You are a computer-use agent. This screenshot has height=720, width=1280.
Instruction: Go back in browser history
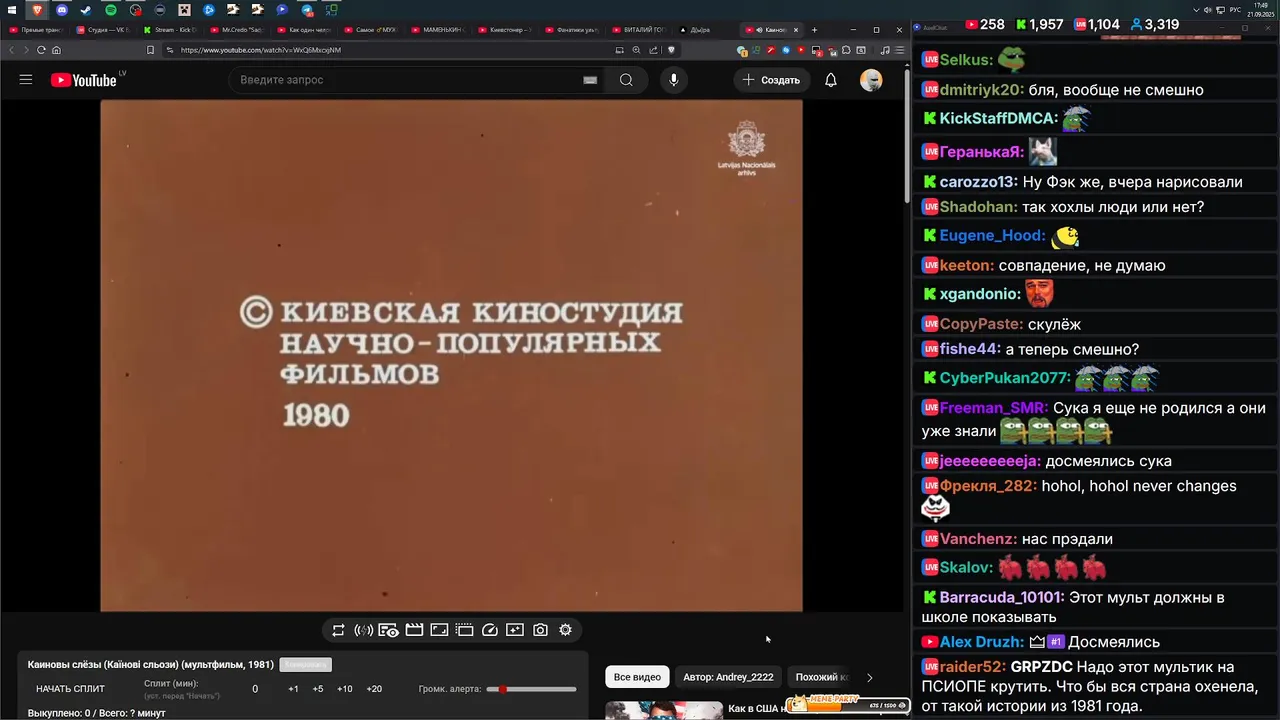point(13,50)
